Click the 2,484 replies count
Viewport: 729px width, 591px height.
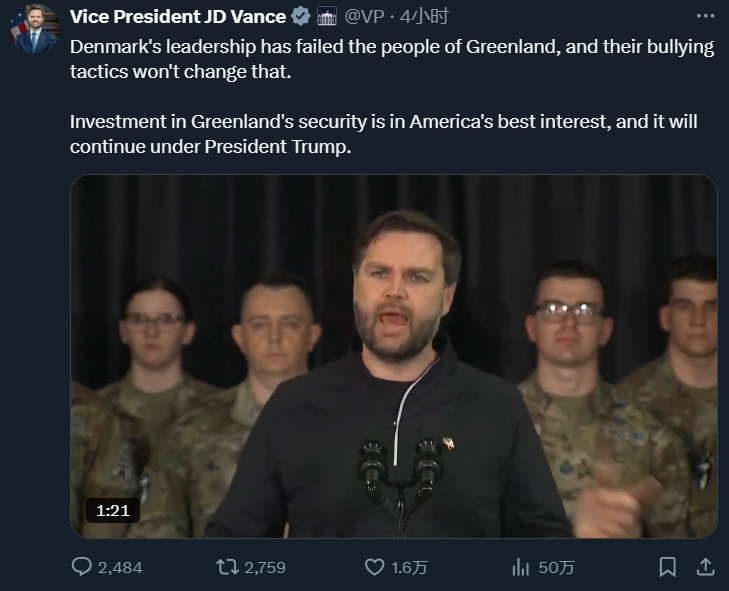point(121,567)
